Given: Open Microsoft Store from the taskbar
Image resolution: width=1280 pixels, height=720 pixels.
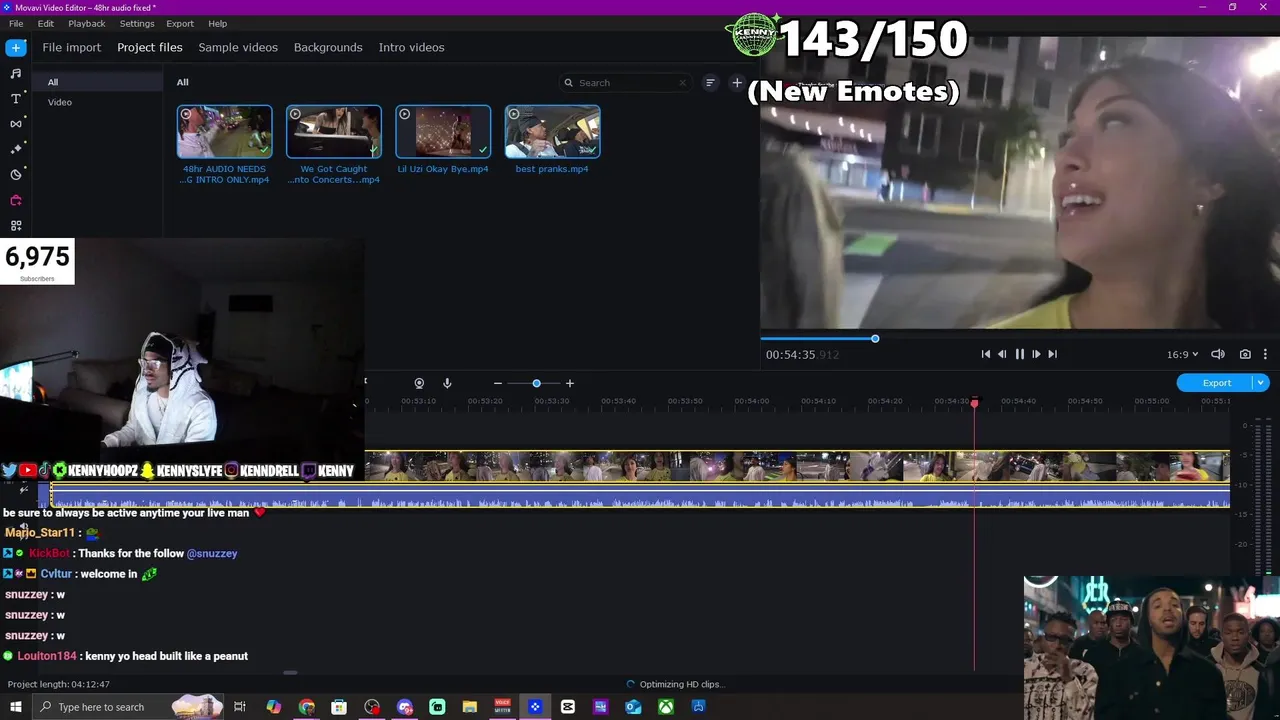Looking at the screenshot, I should click(x=339, y=707).
